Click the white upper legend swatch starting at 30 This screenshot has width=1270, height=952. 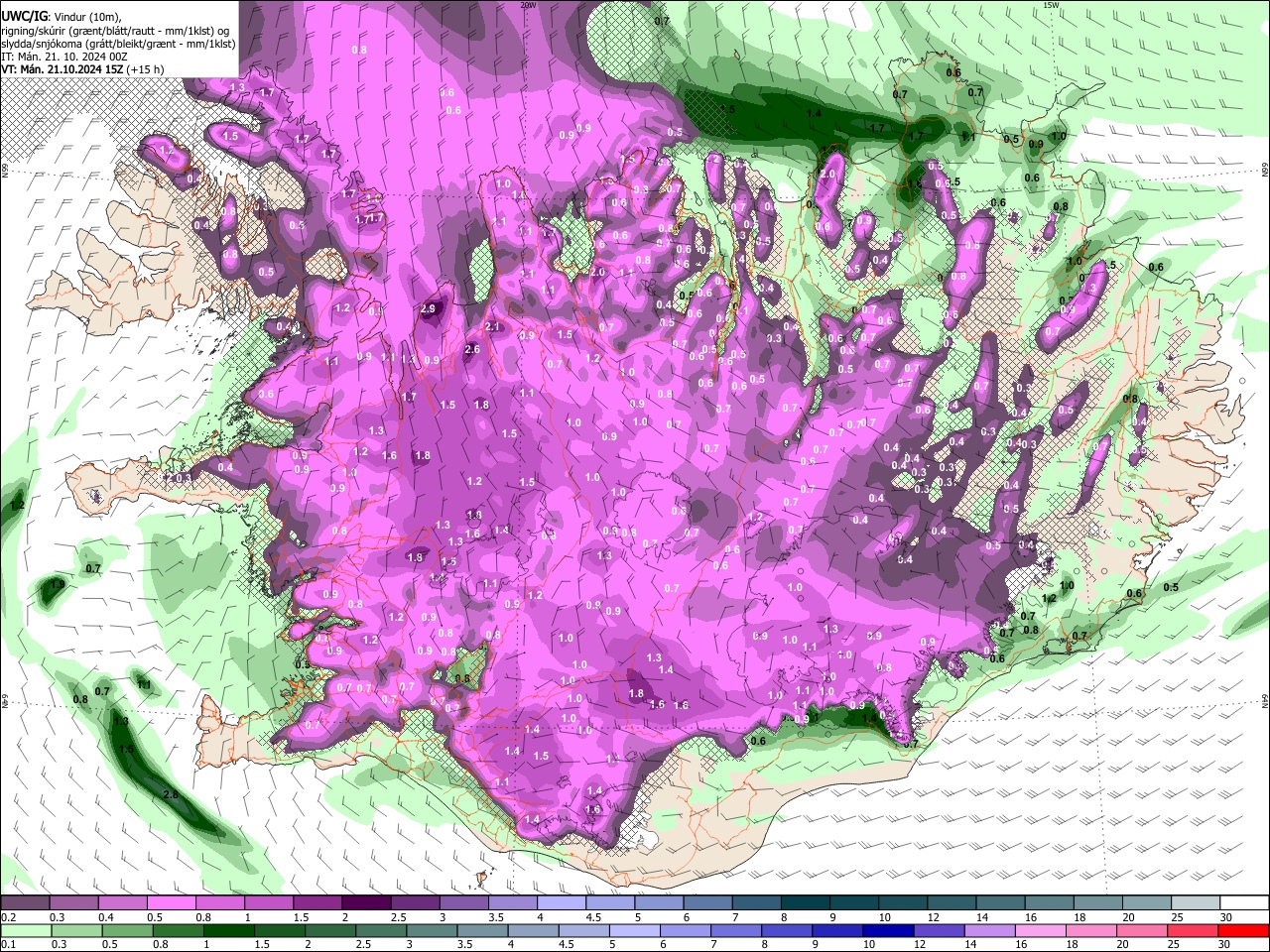point(1243,902)
